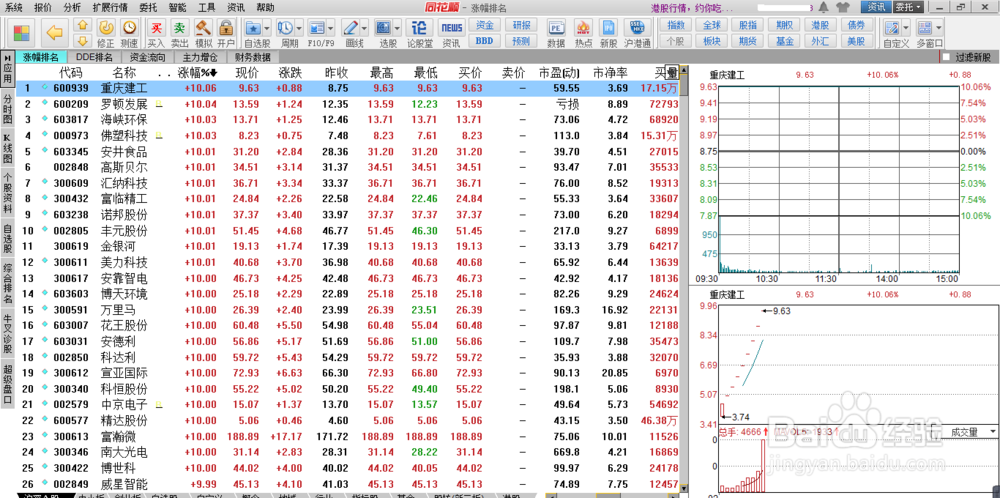Expand the 周期 dropdown arrow

298,28
